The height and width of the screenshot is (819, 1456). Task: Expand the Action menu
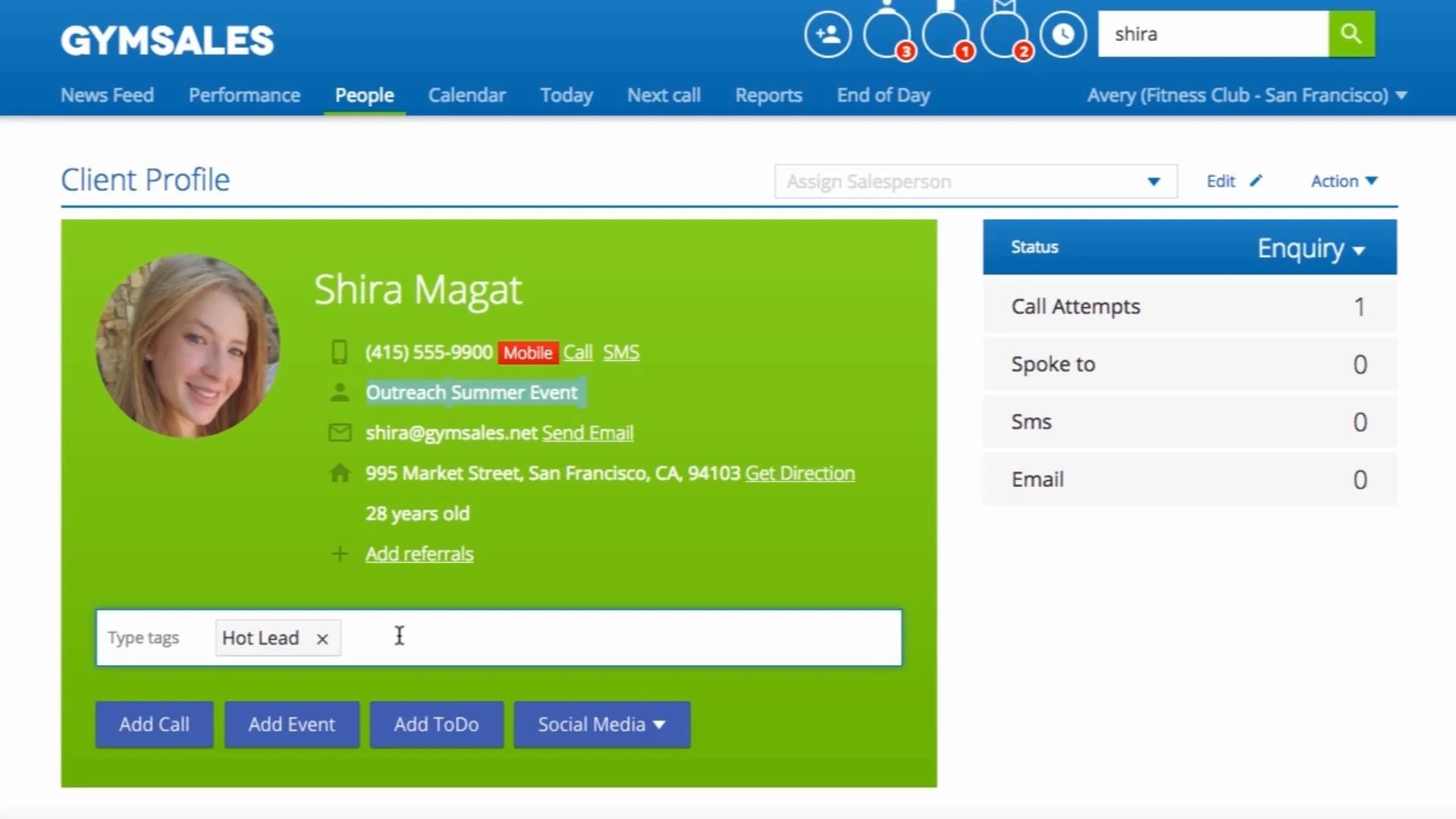[1344, 180]
